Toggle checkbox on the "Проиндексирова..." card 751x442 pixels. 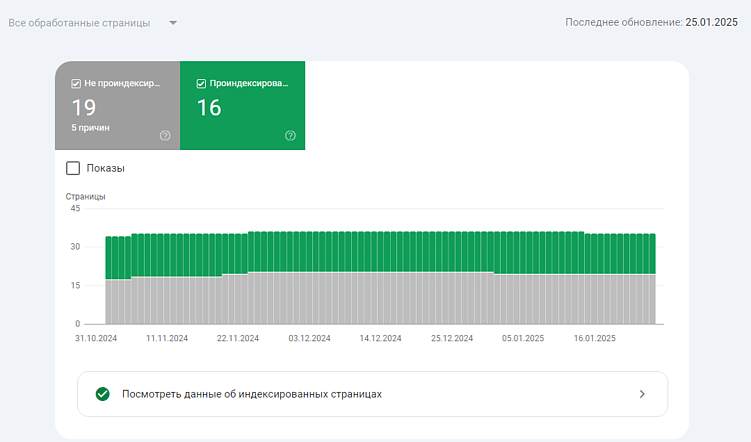coord(201,84)
